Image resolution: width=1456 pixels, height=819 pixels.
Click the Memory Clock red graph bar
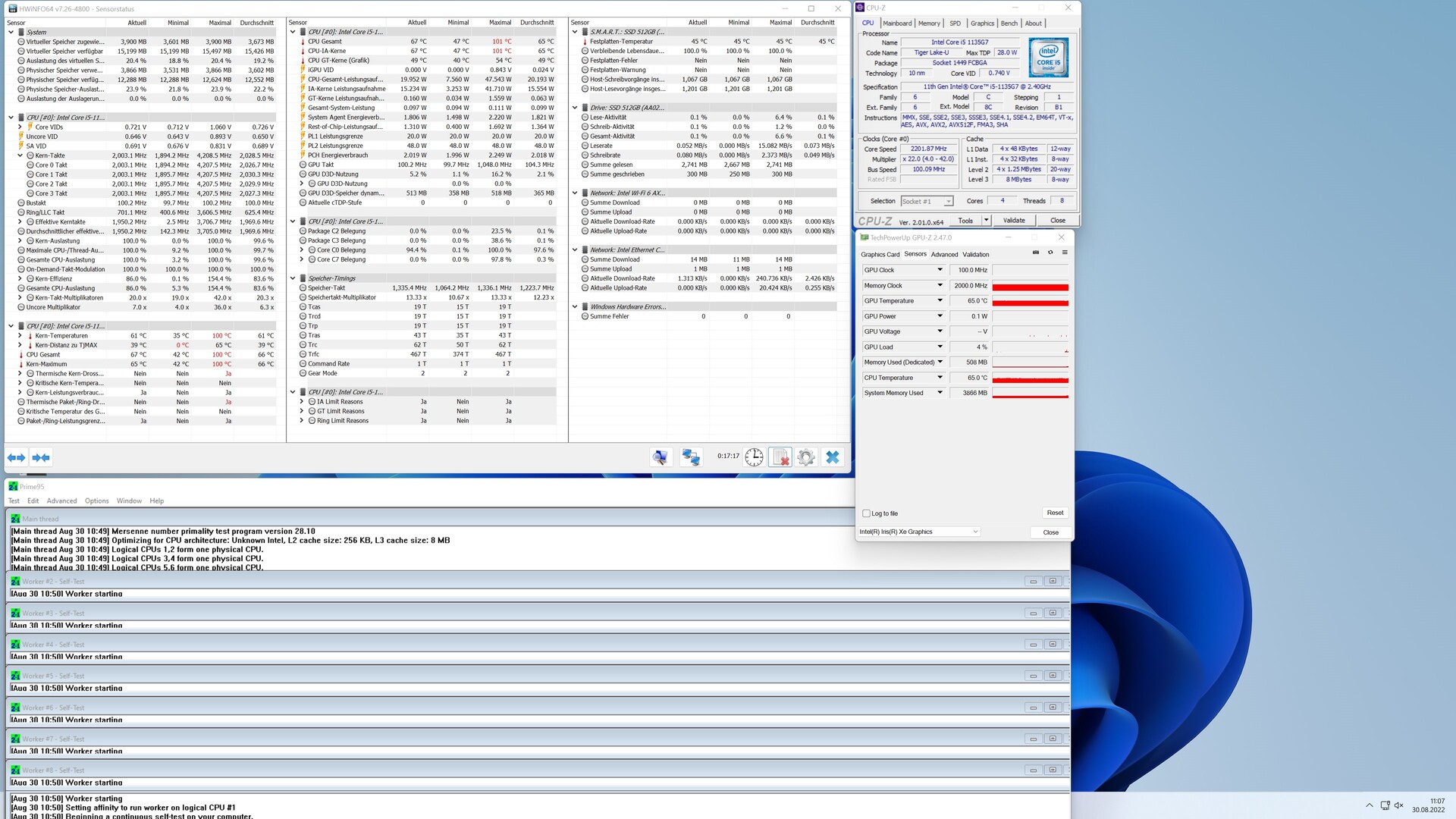tap(1030, 287)
